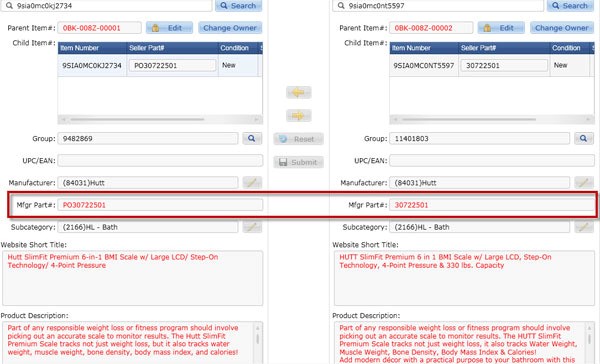Click pencil icon beside right Manufacturer field
Image resolution: width=600 pixels, height=364 pixels.
pos(584,183)
